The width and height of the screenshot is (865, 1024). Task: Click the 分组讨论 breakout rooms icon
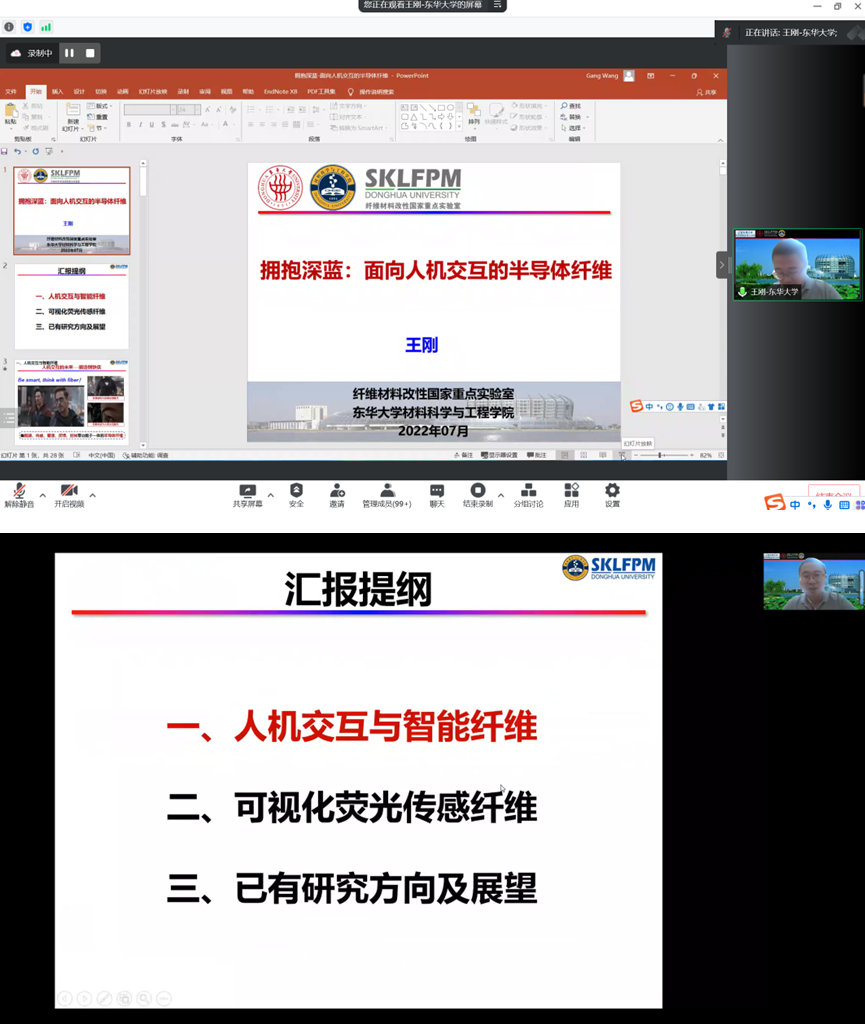[x=527, y=492]
